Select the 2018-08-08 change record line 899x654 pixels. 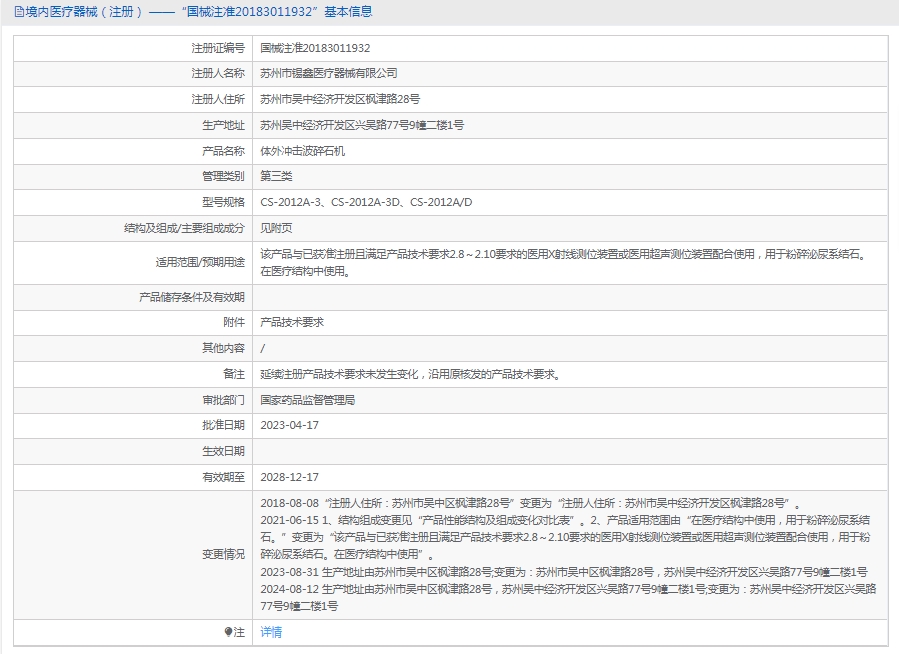pos(531,503)
